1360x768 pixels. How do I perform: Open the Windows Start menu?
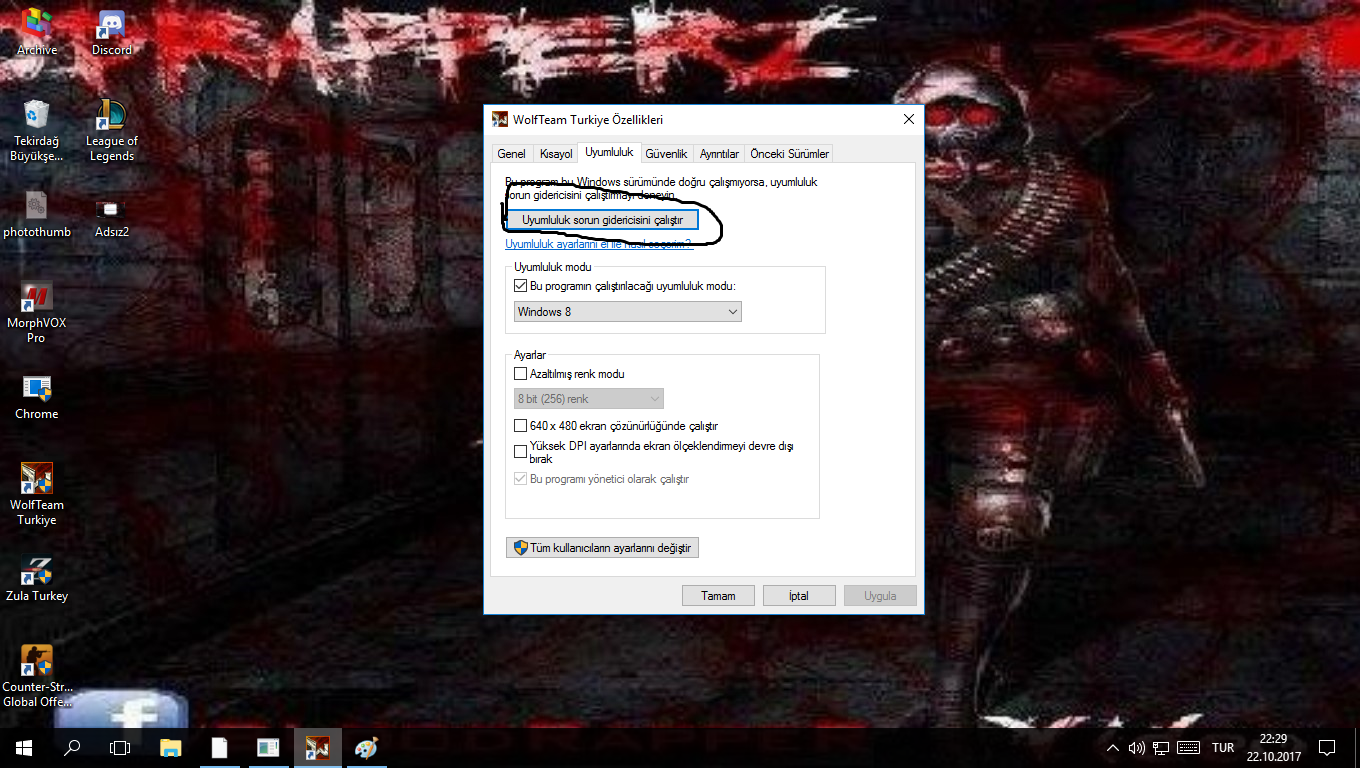(24, 747)
